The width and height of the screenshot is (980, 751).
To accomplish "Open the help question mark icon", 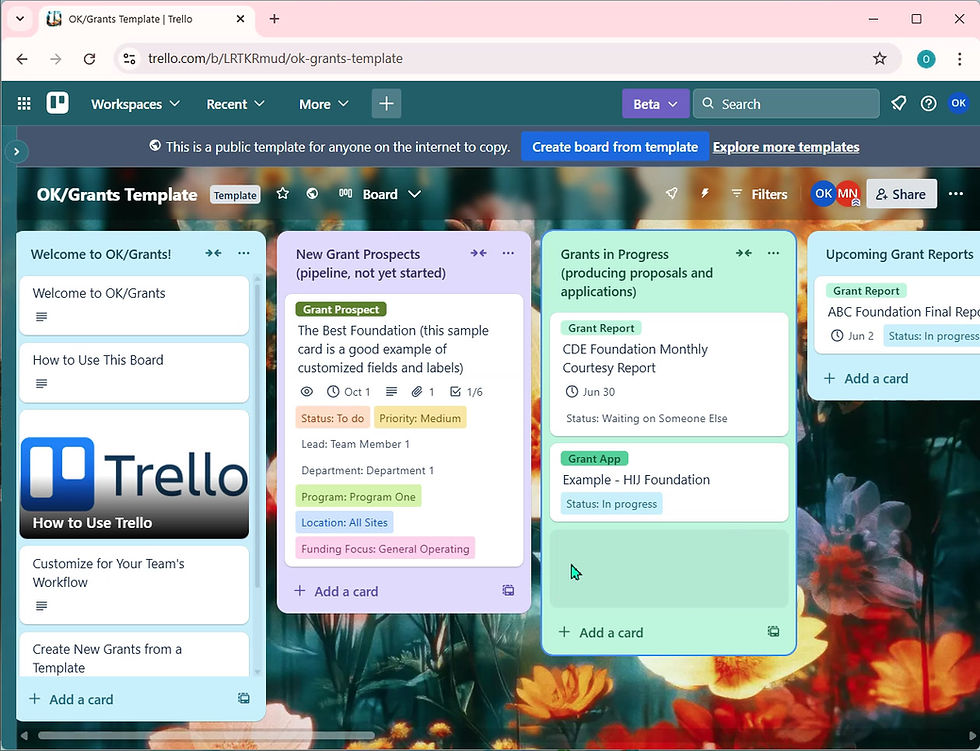I will (929, 104).
